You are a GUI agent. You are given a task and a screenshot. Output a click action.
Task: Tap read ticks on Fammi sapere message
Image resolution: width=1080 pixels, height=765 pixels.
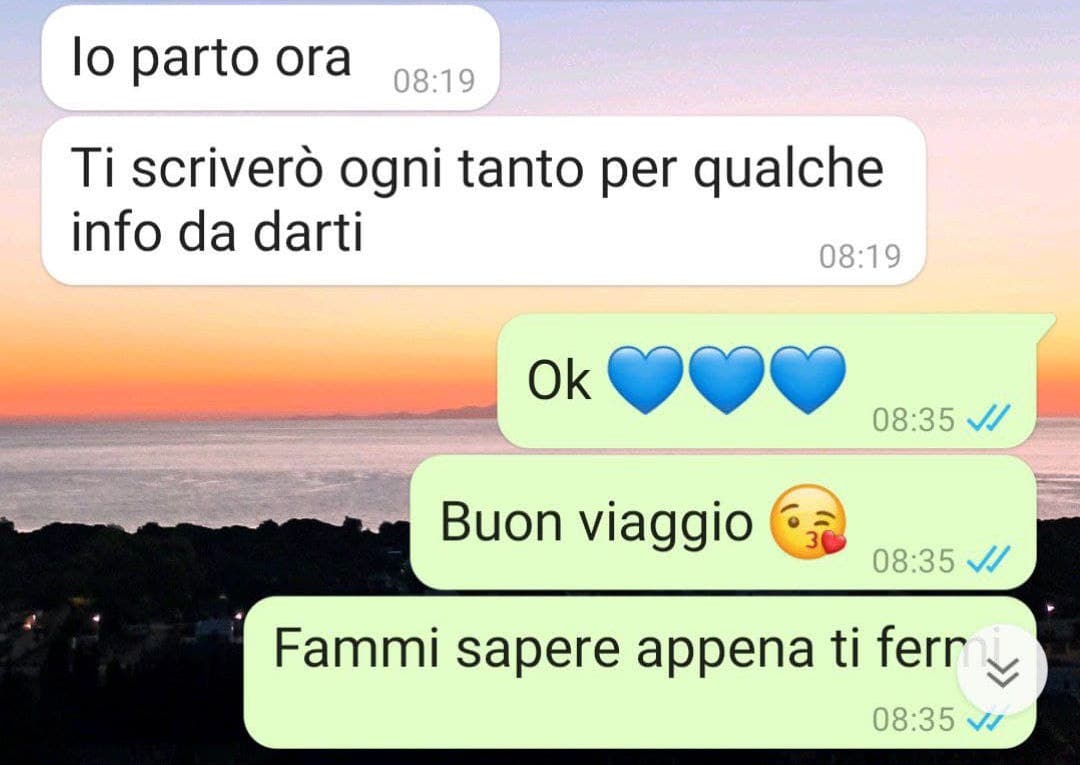tap(985, 720)
